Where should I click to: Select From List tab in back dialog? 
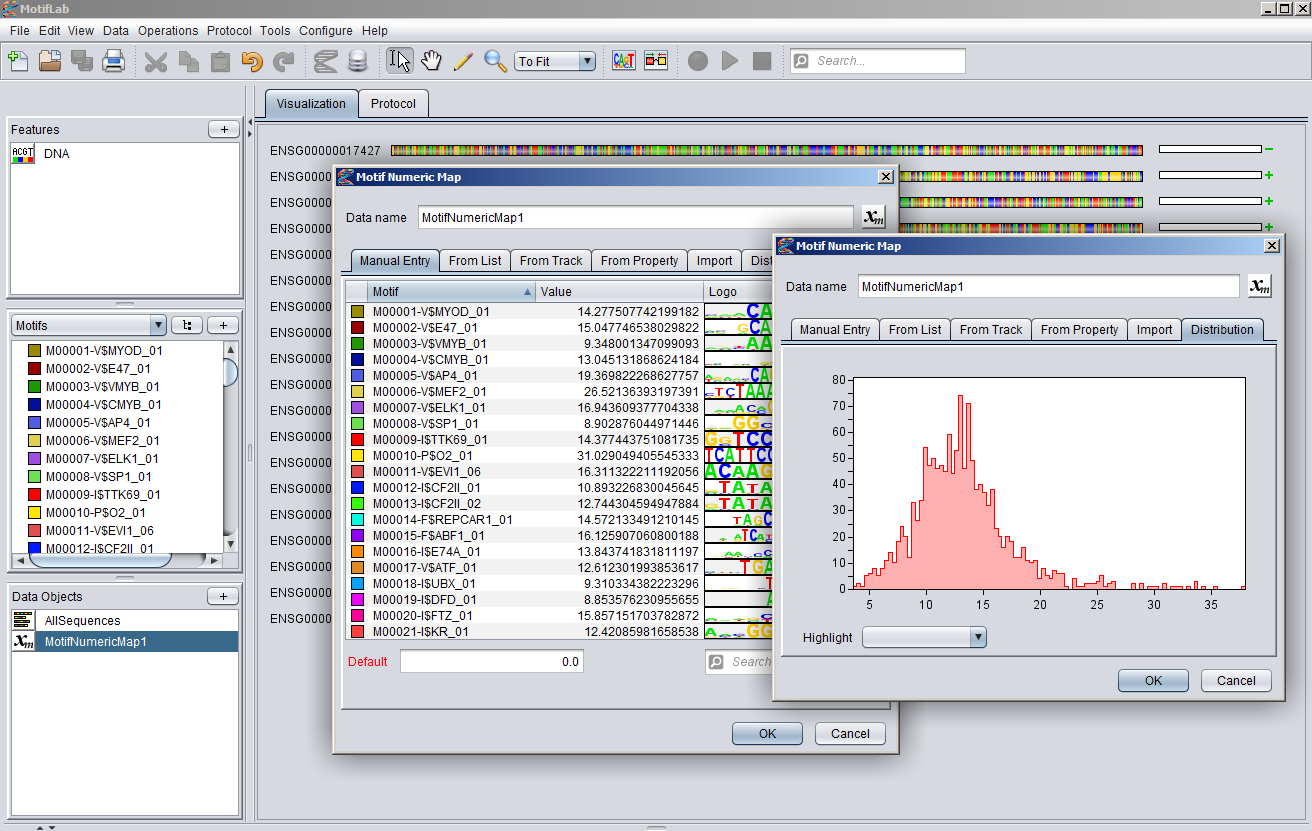click(x=475, y=261)
